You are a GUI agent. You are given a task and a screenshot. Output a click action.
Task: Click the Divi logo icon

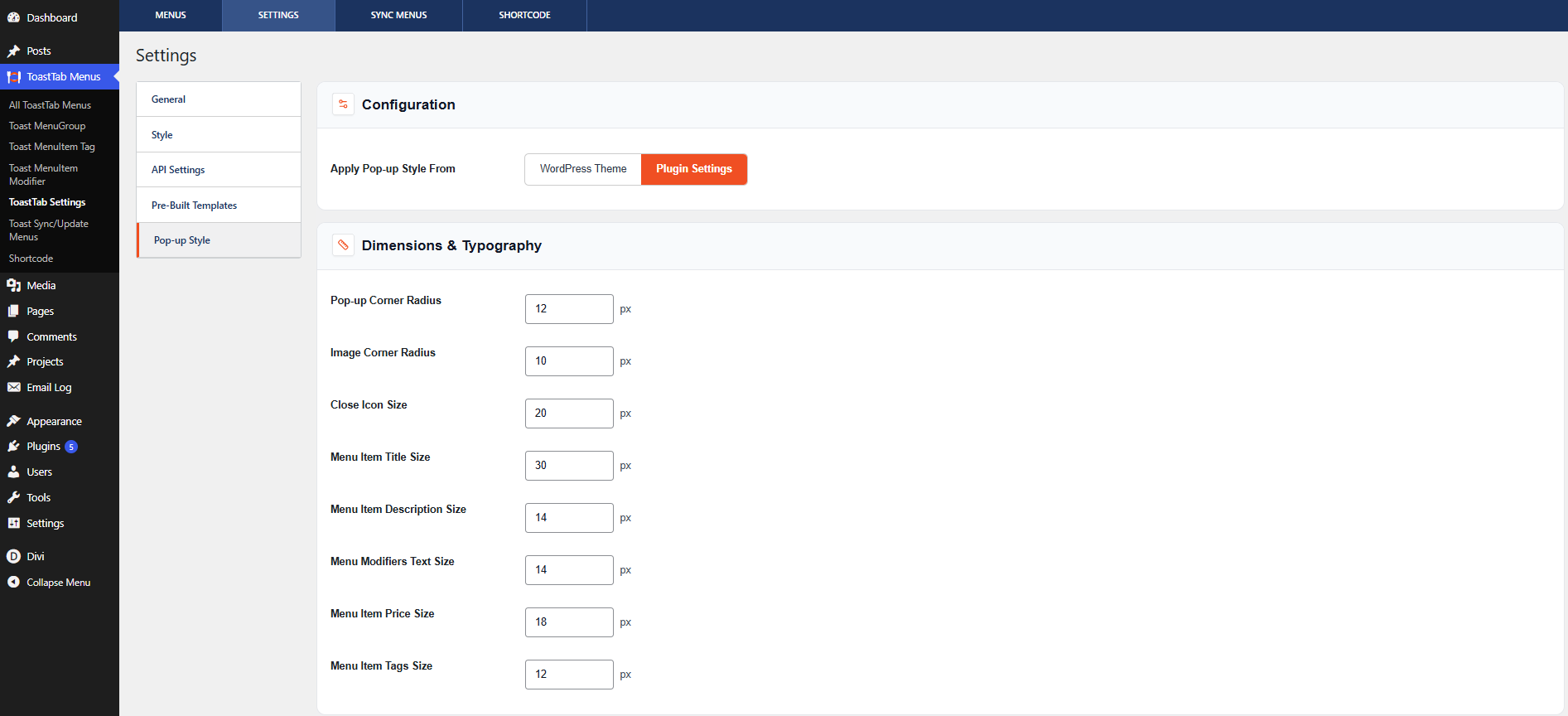click(x=13, y=556)
